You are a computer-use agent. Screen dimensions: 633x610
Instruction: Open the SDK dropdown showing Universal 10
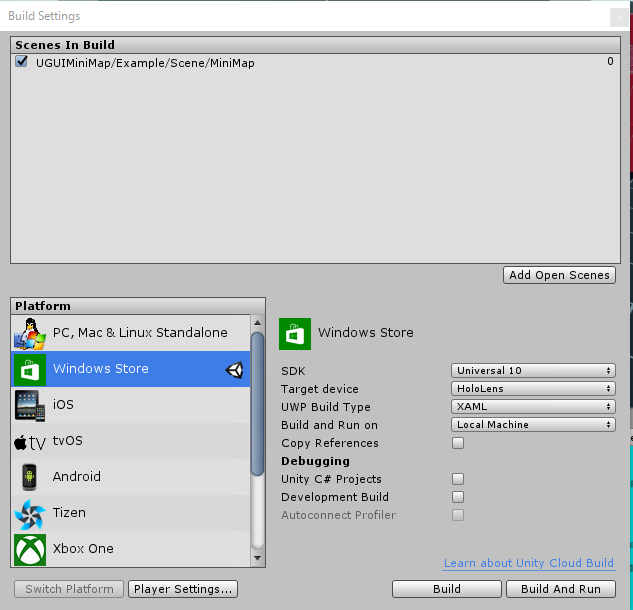[533, 370]
